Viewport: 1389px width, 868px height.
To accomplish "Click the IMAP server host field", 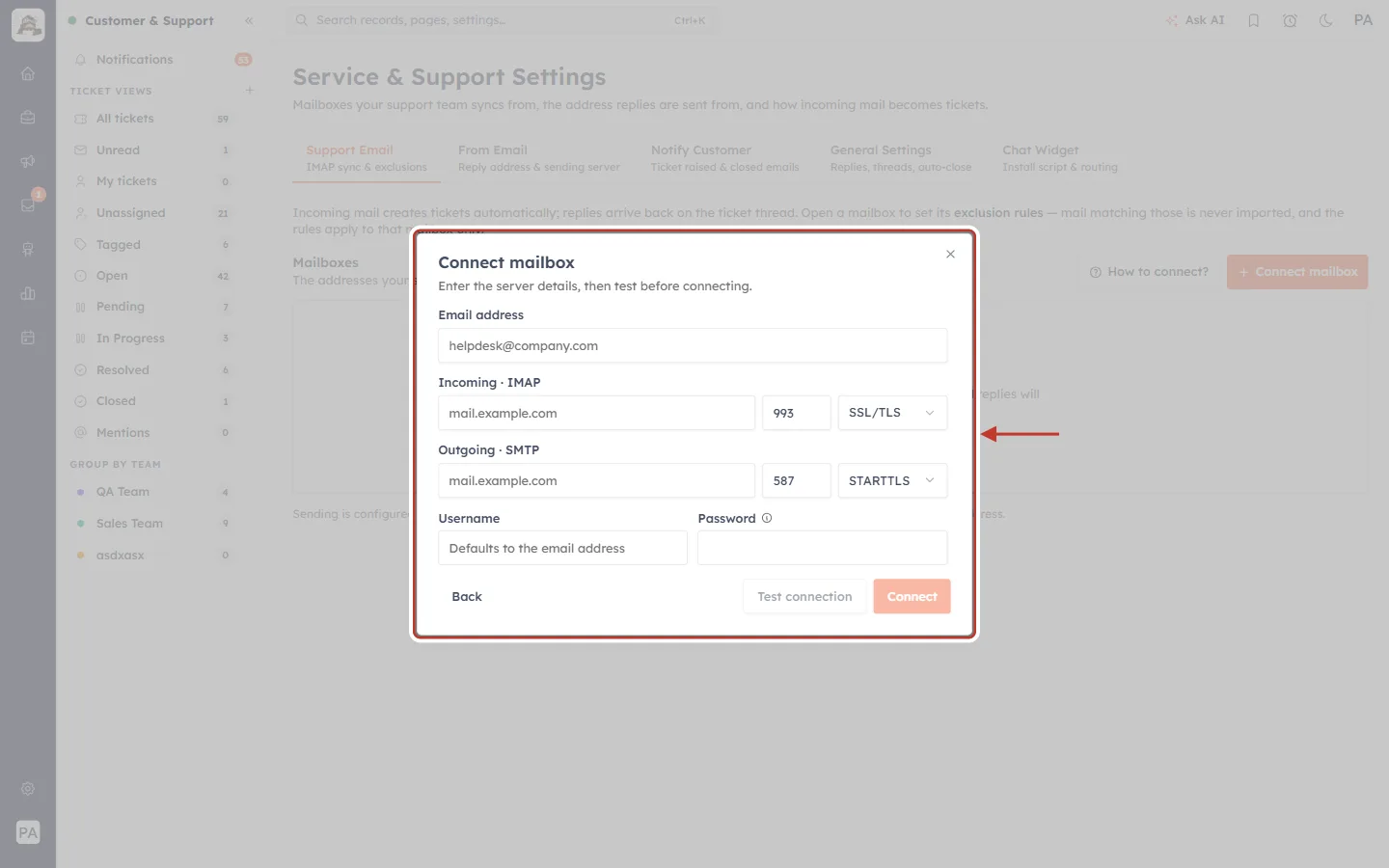I will tap(596, 413).
